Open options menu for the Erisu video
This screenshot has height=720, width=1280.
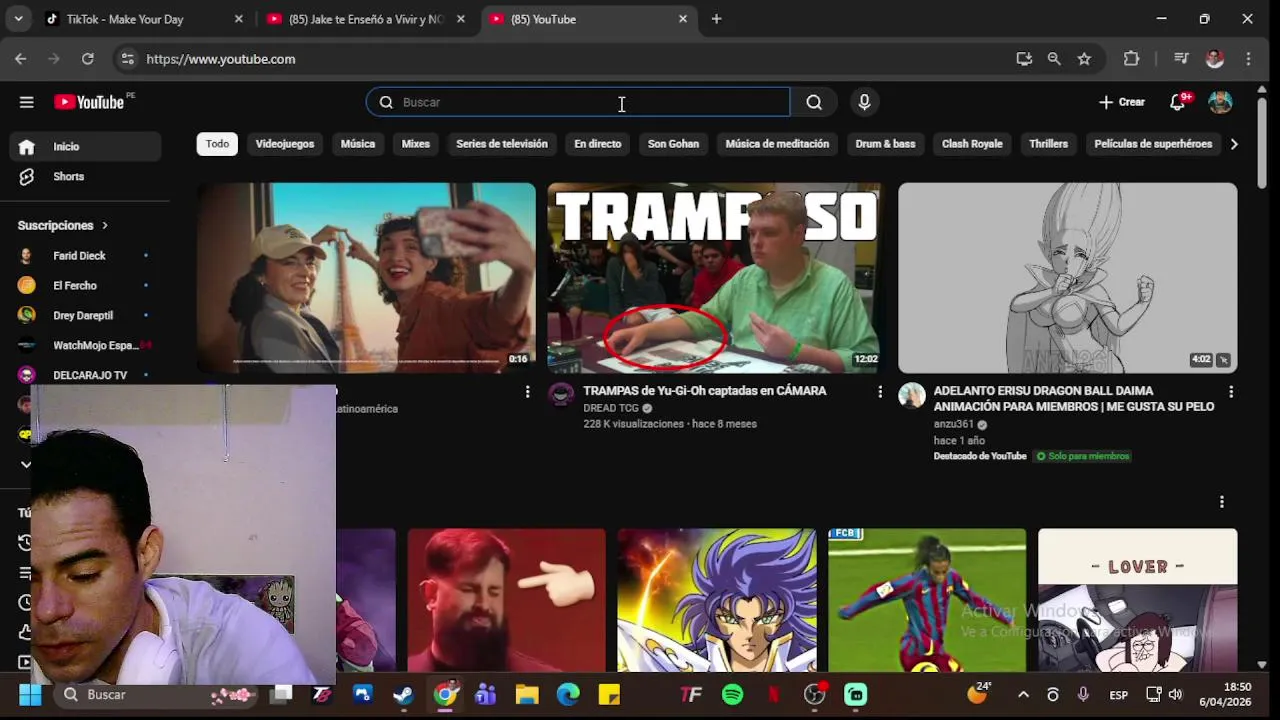coord(1231,392)
